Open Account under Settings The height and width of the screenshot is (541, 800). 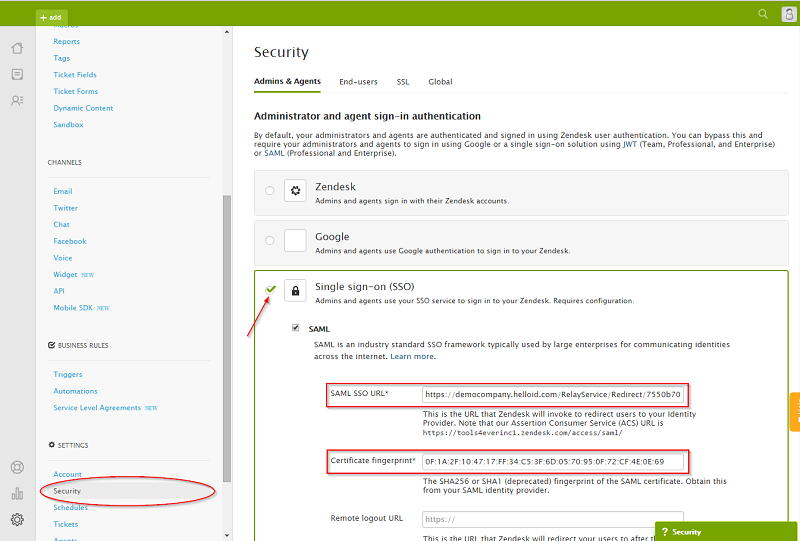[67, 475]
